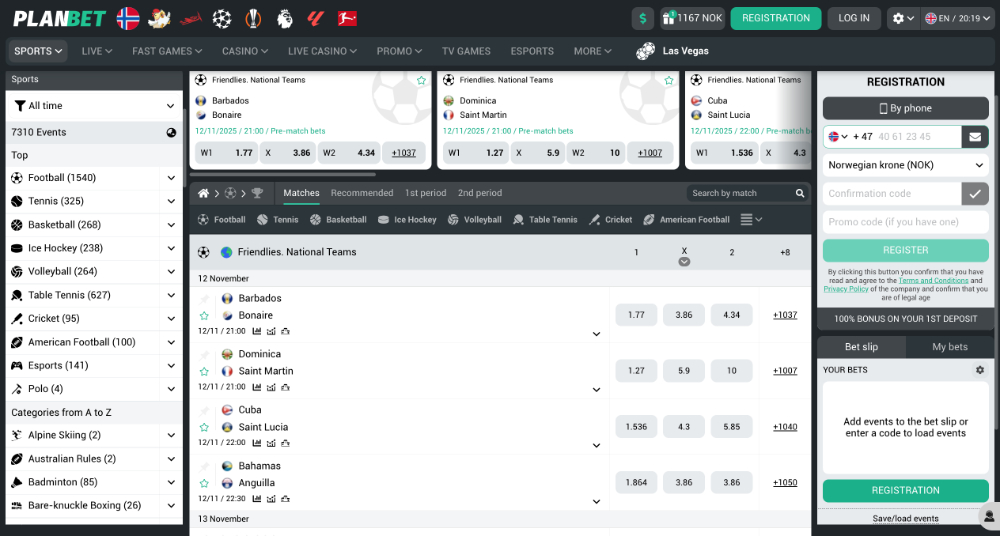Screen dimensions: 1000x536
Task: Toggle favorite star for Cuba match
Action: 204,427
